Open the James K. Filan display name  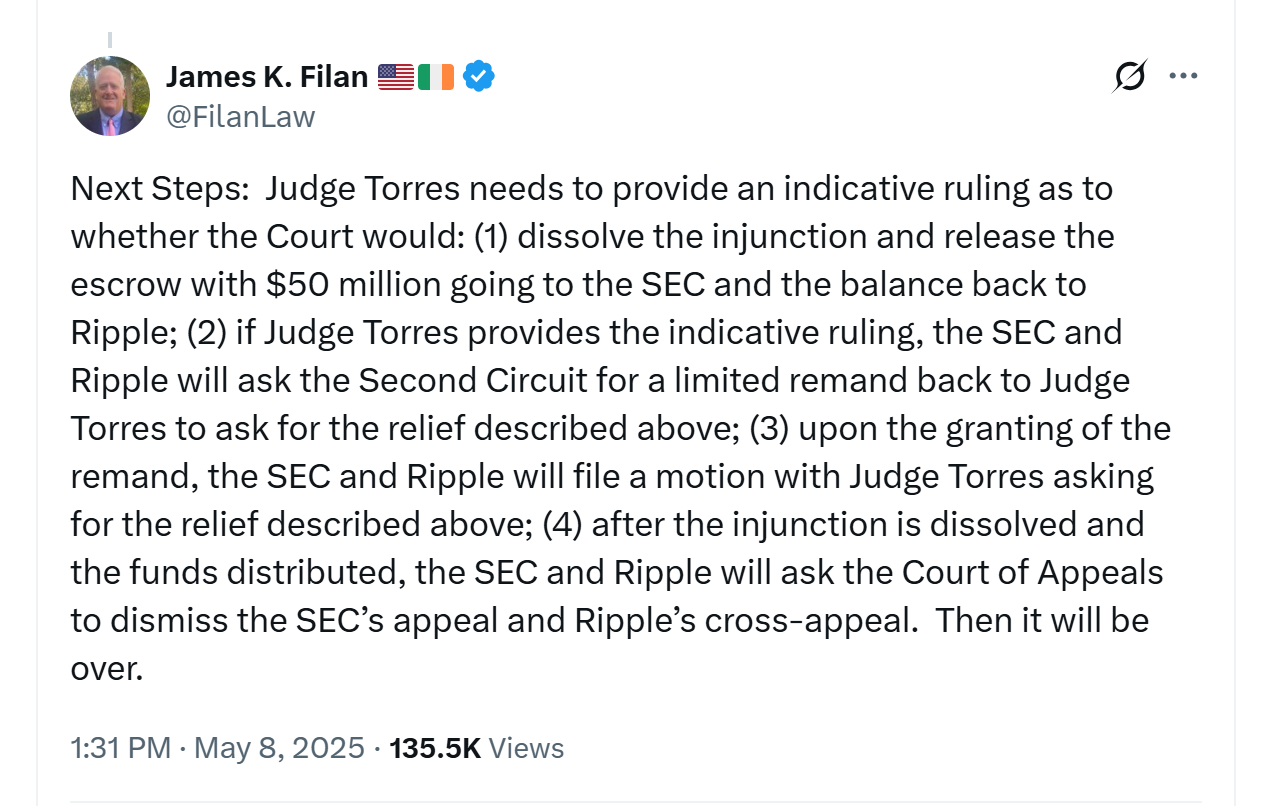point(267,76)
